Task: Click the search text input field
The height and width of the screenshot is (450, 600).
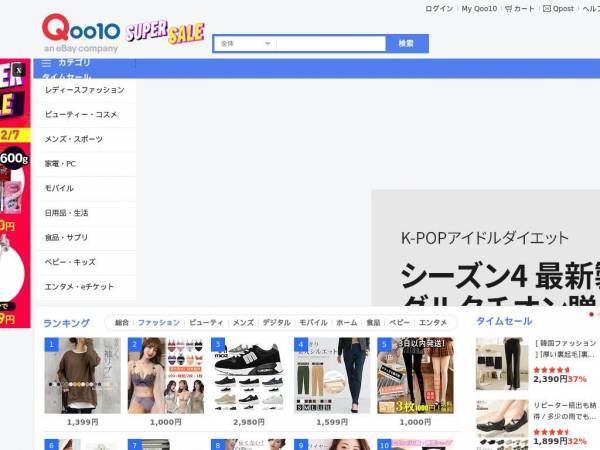Action: click(331, 44)
